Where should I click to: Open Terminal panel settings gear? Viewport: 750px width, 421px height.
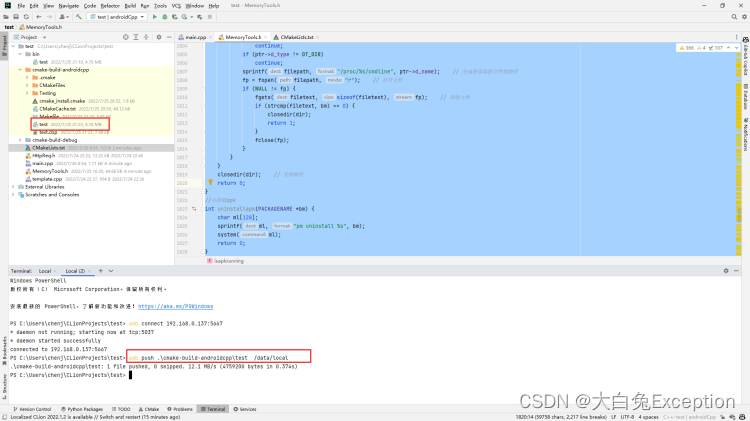point(726,271)
